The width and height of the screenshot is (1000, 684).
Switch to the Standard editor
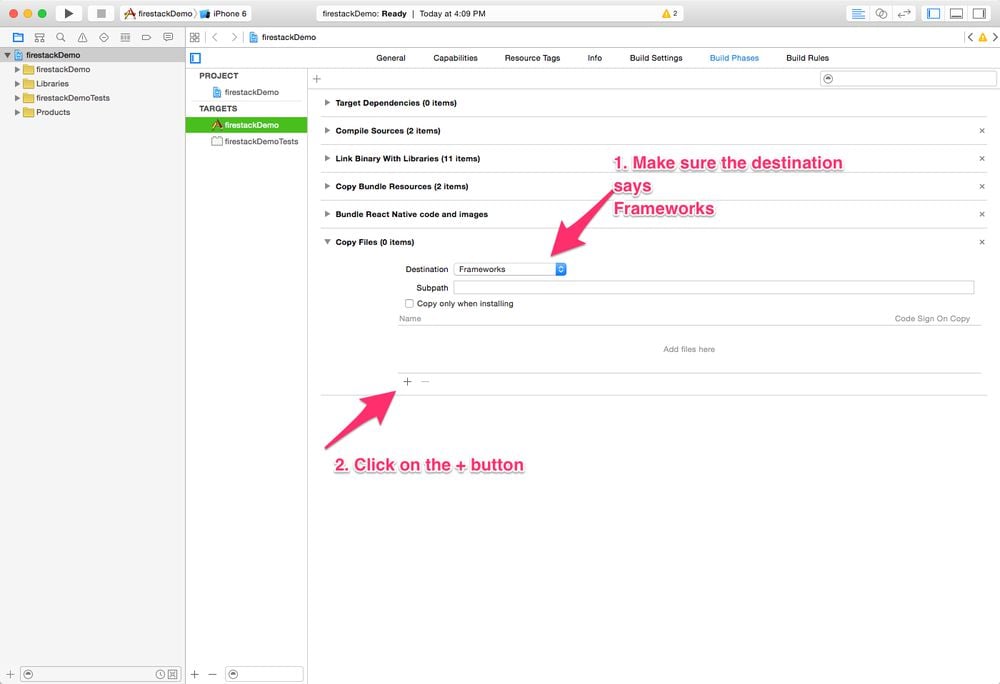[858, 13]
